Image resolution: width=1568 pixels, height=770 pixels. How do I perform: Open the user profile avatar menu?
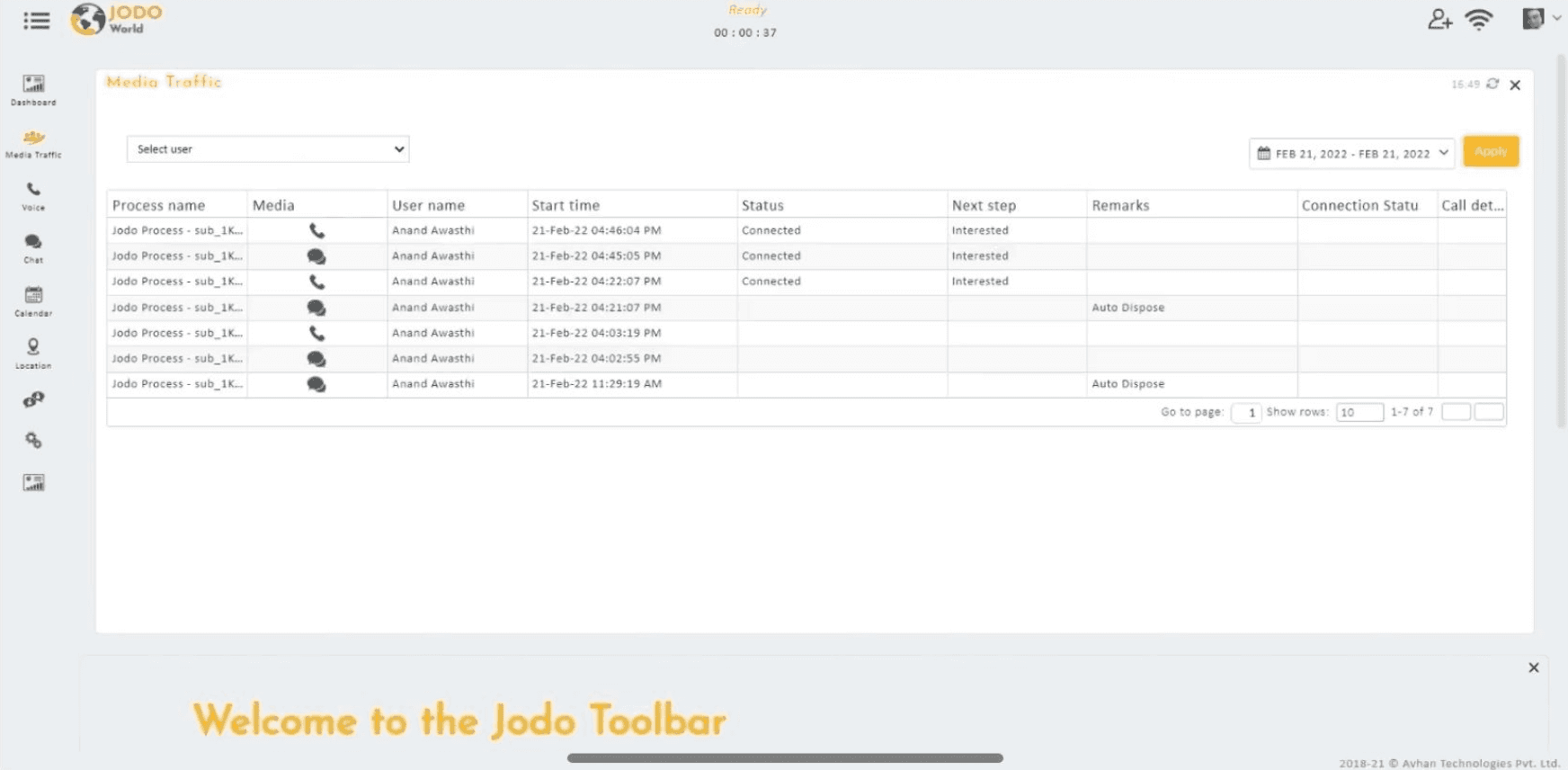[1541, 18]
